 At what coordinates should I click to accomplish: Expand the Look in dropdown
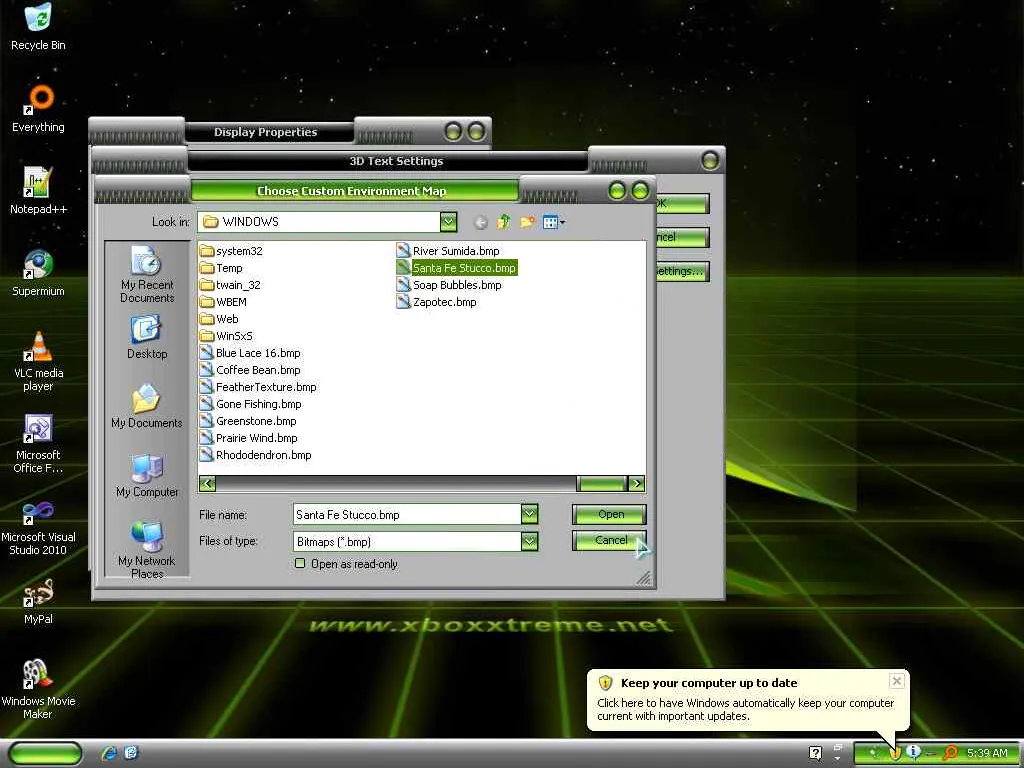[448, 222]
